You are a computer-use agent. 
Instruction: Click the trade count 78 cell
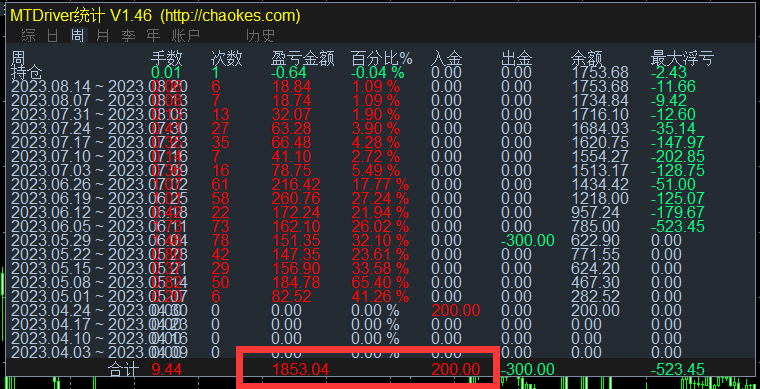click(220, 240)
